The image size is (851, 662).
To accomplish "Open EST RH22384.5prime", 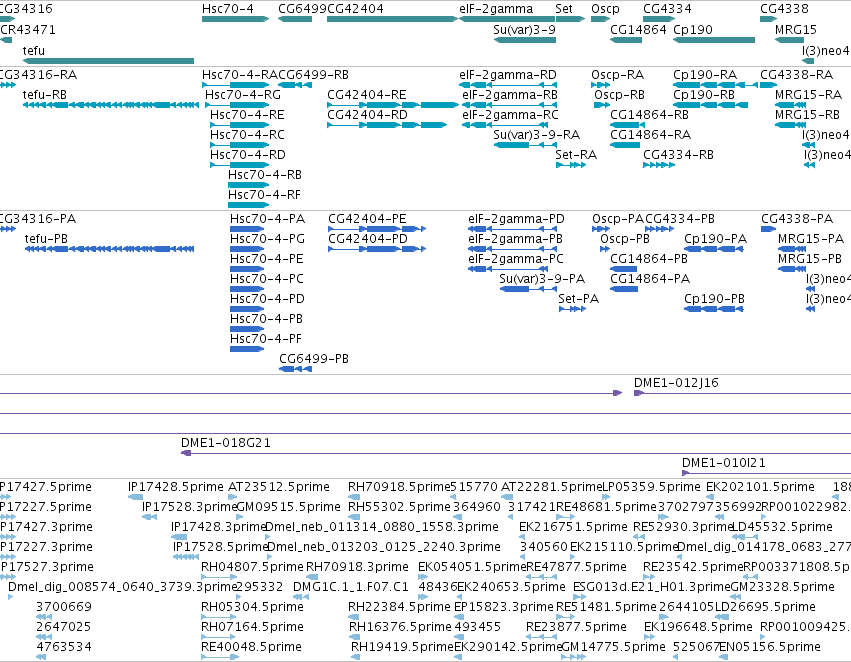I will (x=354, y=617).
